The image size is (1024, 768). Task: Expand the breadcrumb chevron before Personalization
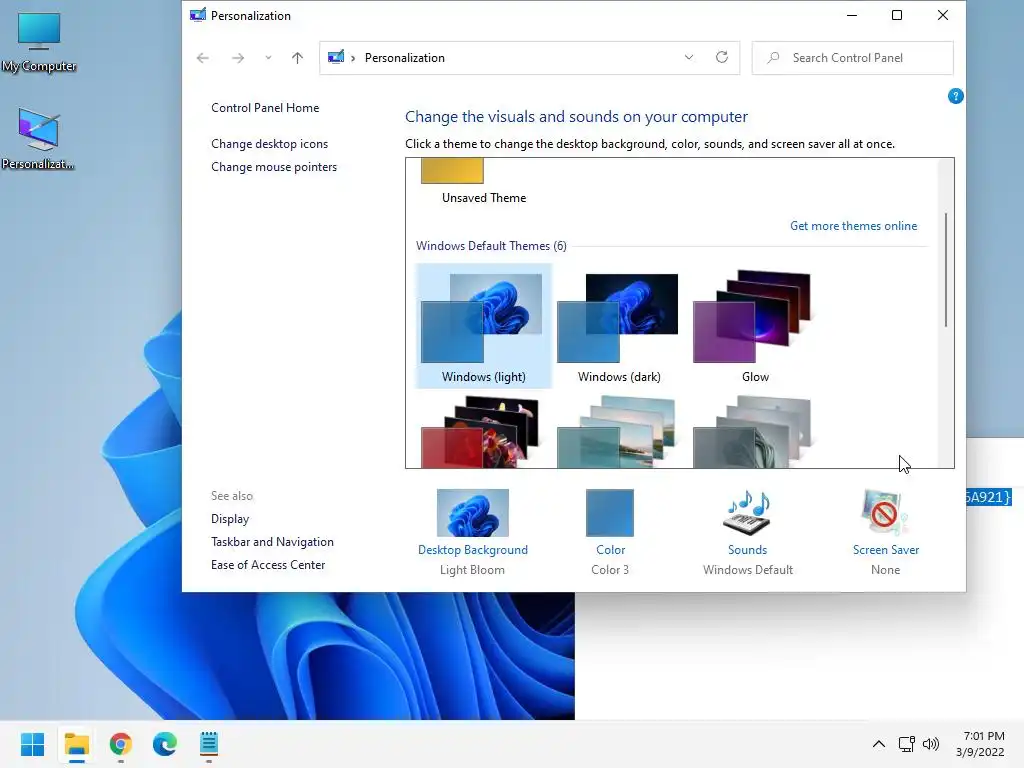tap(353, 58)
